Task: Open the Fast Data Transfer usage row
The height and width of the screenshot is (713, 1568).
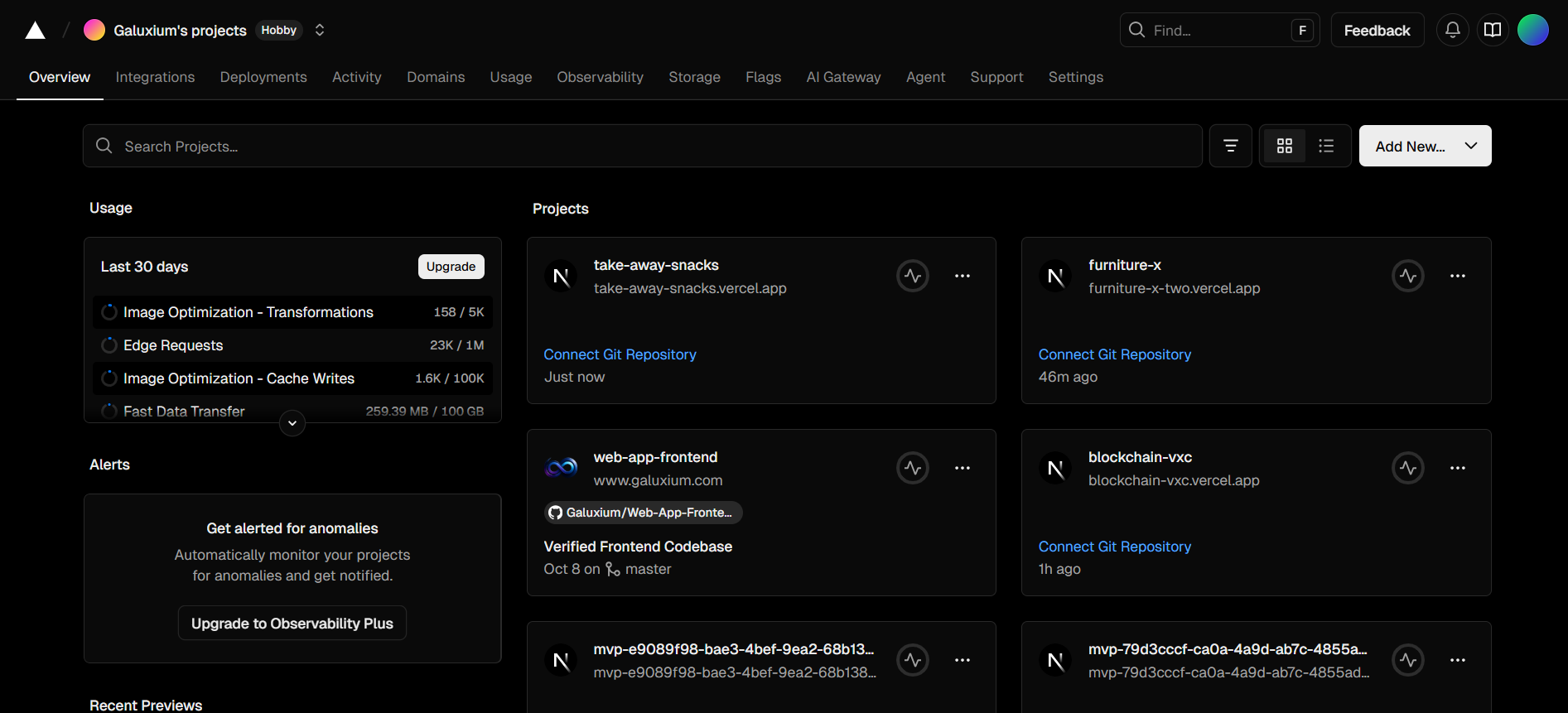Action: pyautogui.click(x=292, y=411)
